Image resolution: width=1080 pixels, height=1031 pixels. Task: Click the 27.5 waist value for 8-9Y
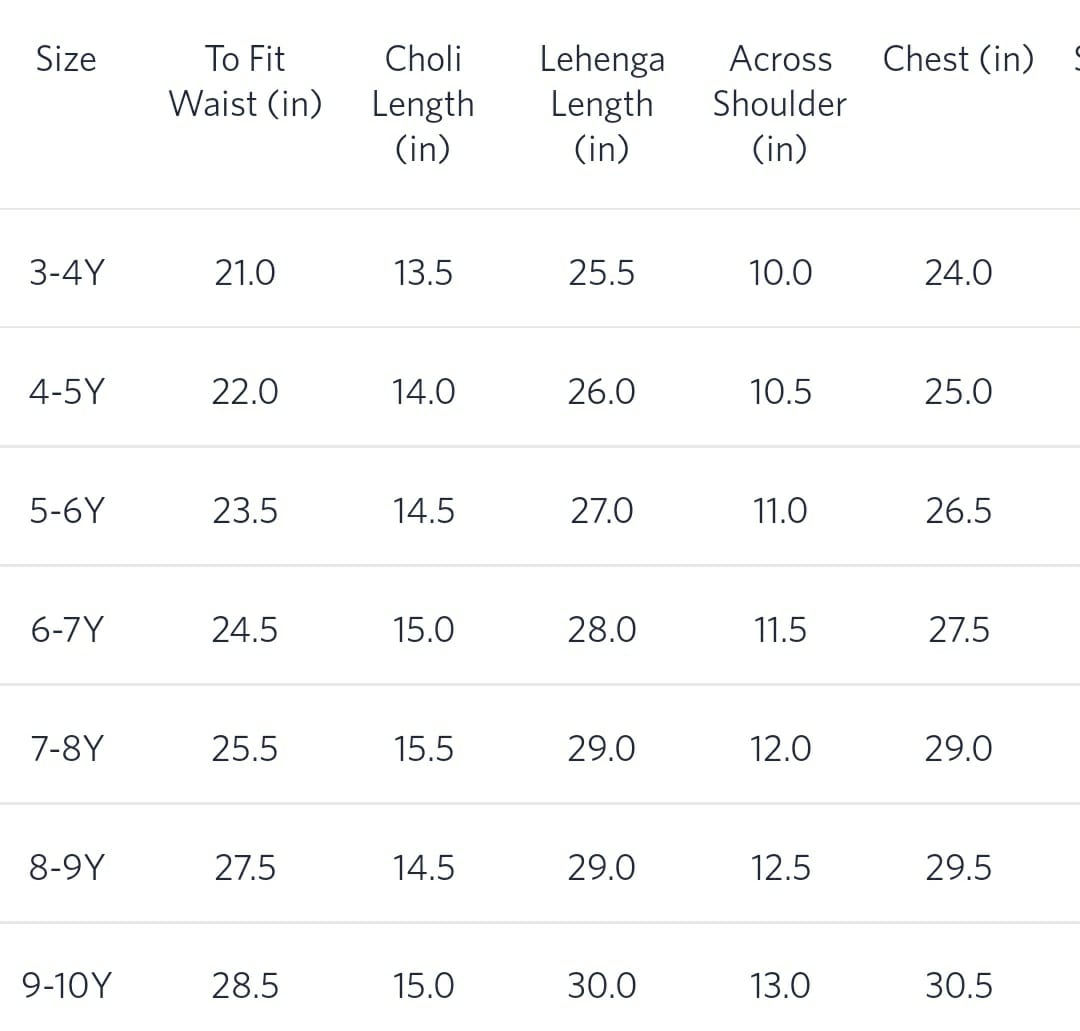pos(245,868)
